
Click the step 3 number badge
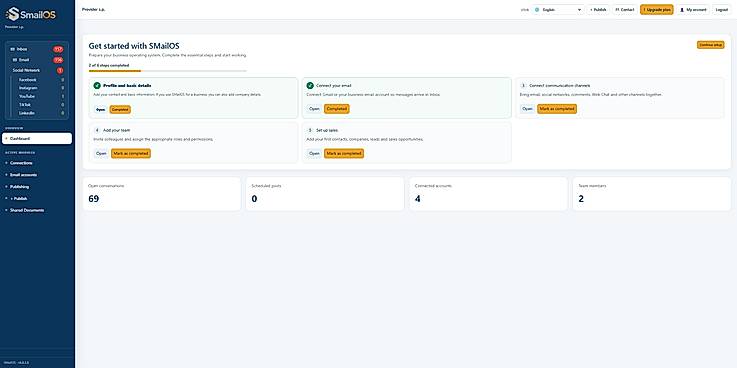click(x=523, y=86)
